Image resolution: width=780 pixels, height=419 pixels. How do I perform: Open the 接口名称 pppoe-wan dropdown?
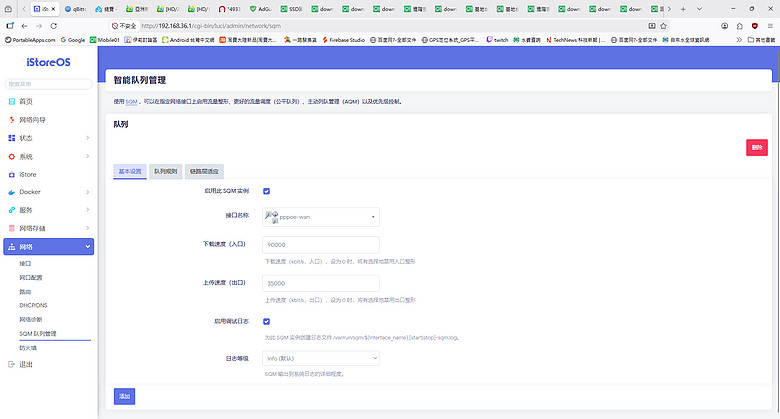321,217
